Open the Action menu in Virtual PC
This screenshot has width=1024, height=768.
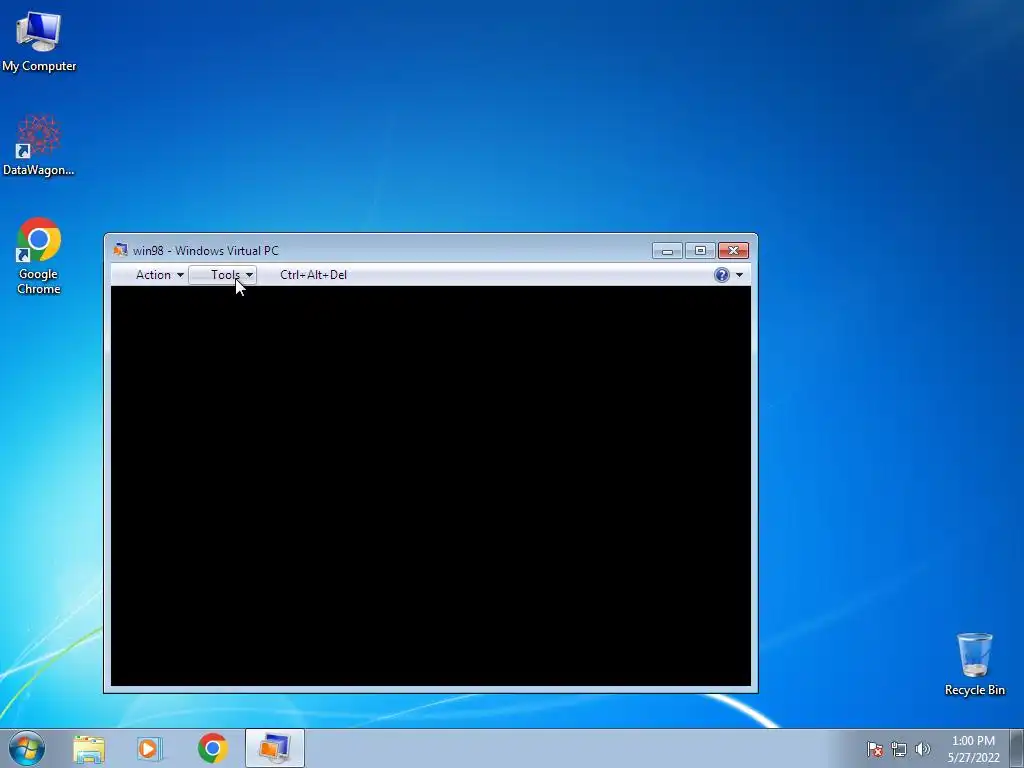click(159, 275)
